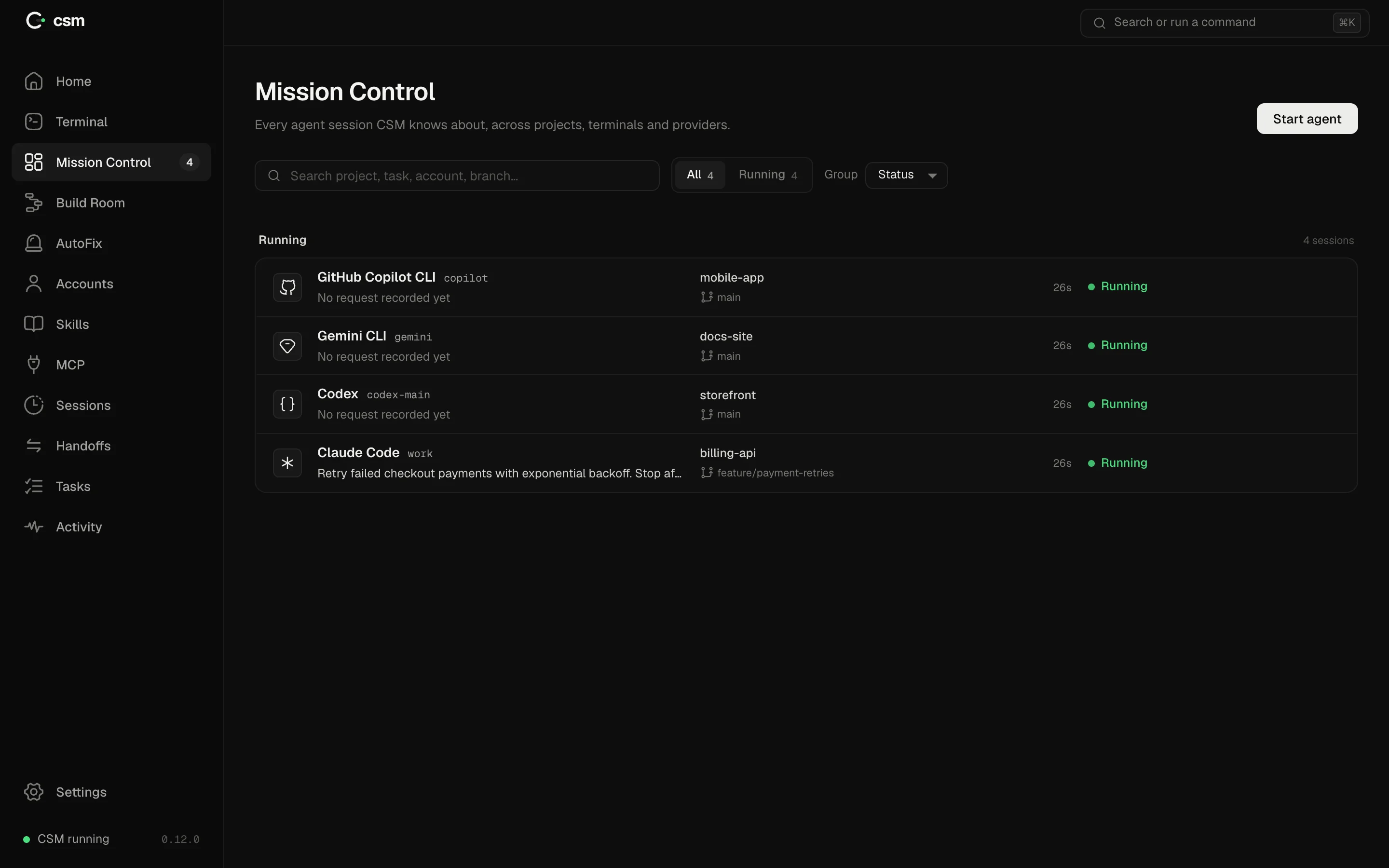Open the billing-api project label
1389x868 pixels.
click(x=728, y=453)
